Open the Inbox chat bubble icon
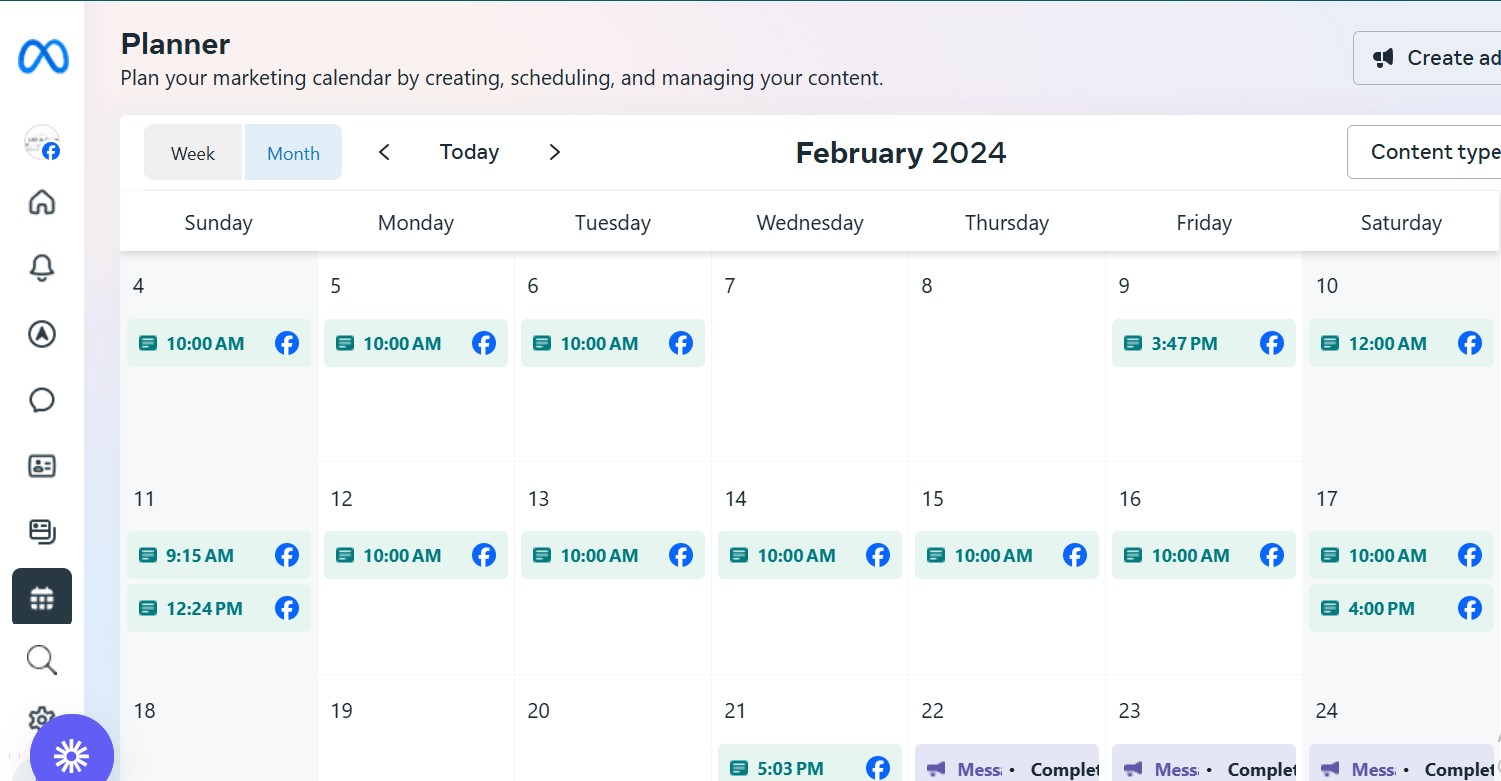 [42, 400]
